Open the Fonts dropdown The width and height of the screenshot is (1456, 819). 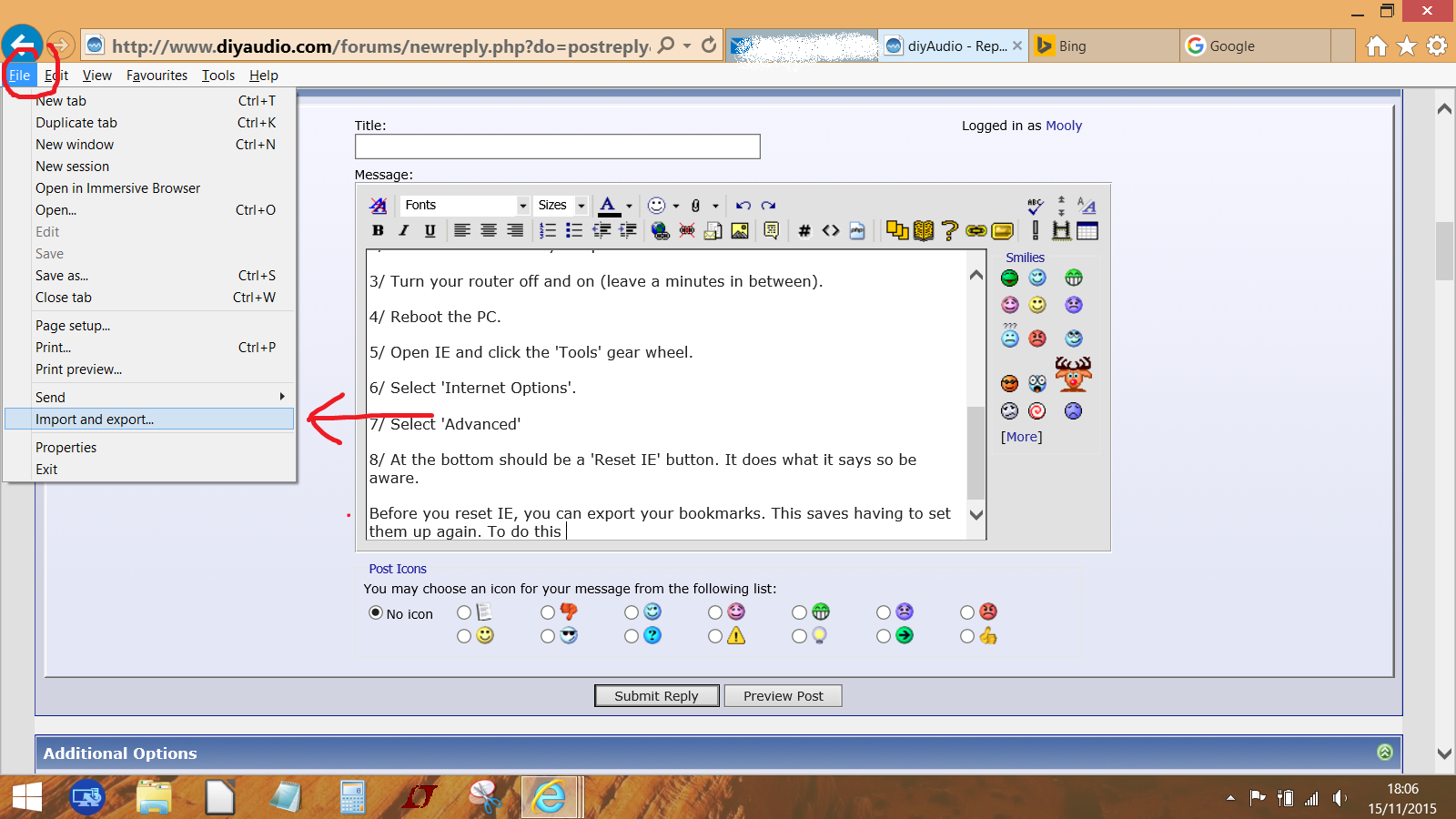pos(466,206)
